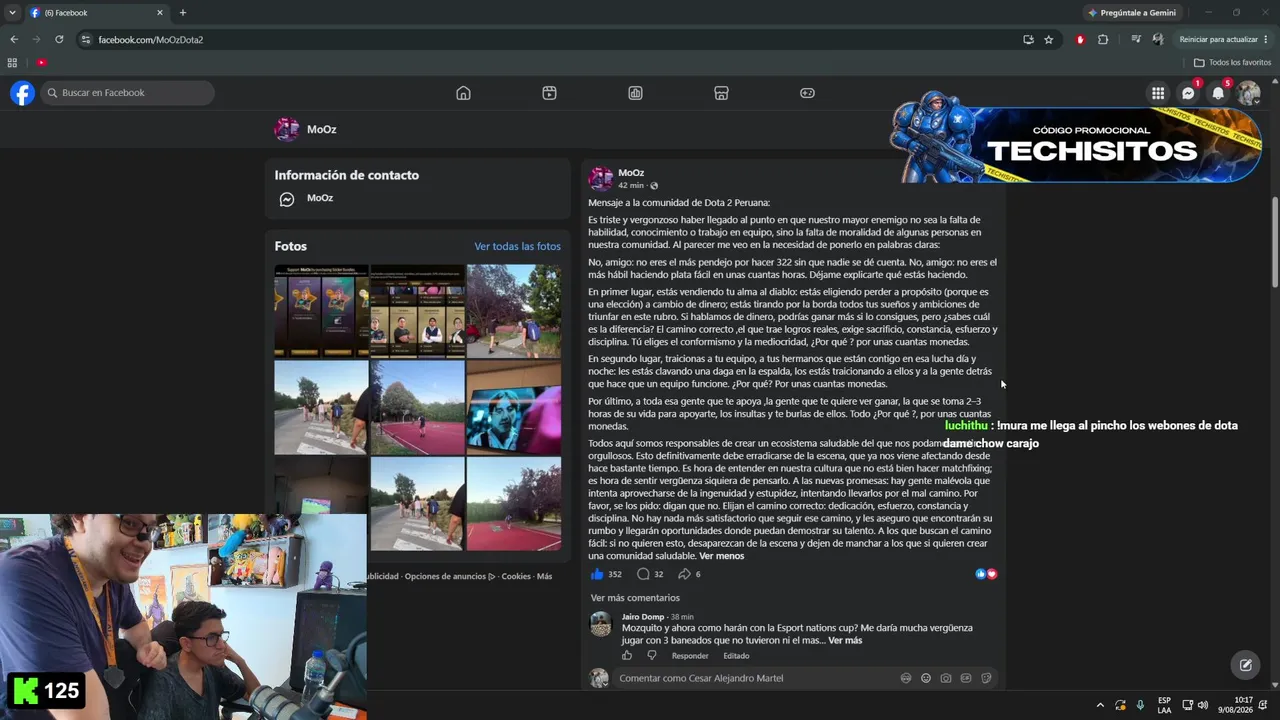The width and height of the screenshot is (1280, 720).
Task: Open Chrome media controls icon
Action: pyautogui.click(x=1136, y=40)
